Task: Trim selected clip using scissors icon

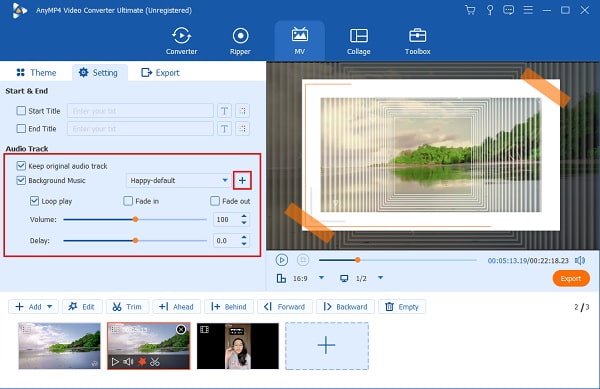Action: coord(155,361)
